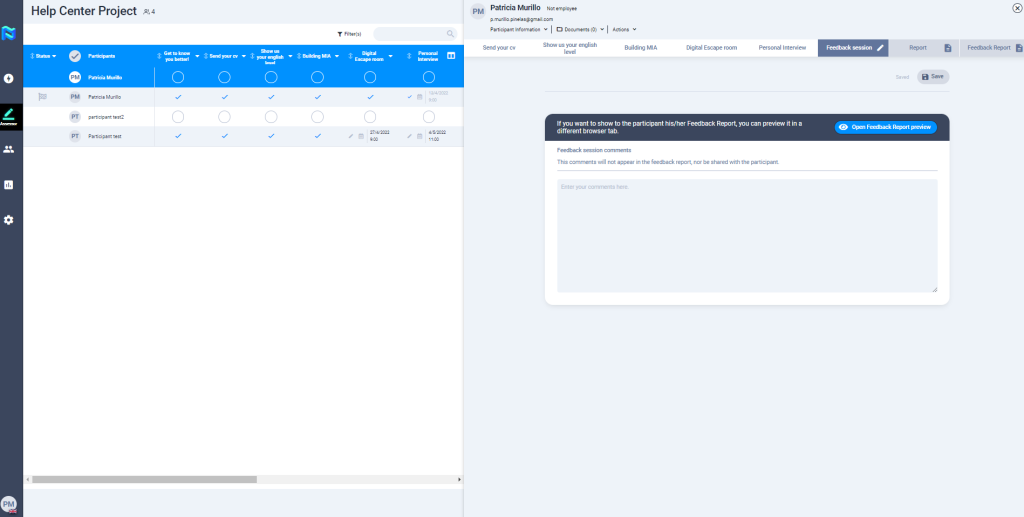Switch to the Digital Escape room tab
Viewport: 1024px width, 517px height.
point(711,47)
